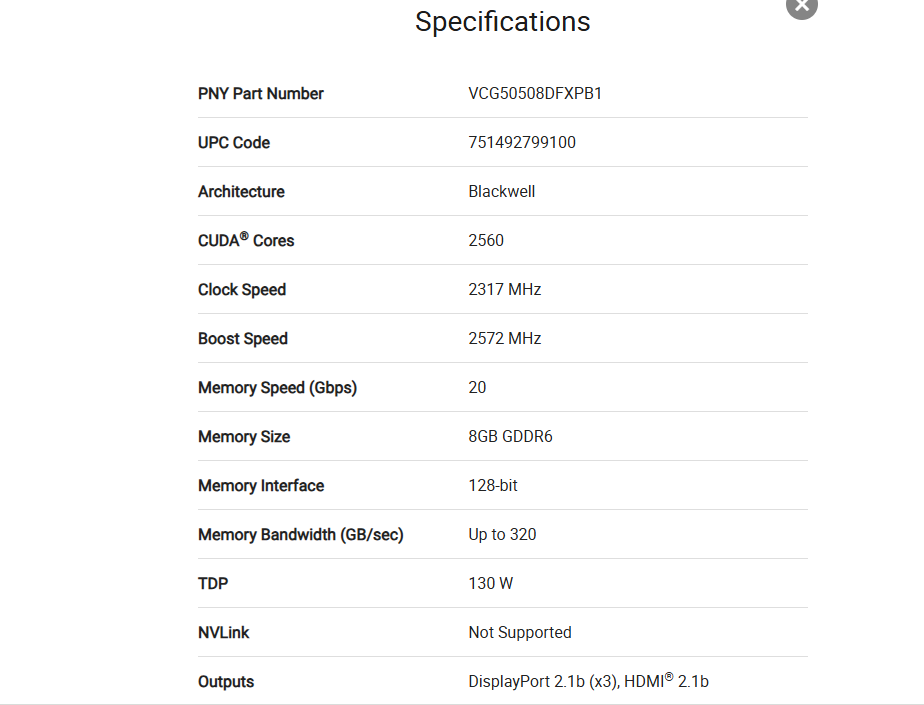Click the 2572 MHz boost speed
924x705 pixels.
pos(504,338)
